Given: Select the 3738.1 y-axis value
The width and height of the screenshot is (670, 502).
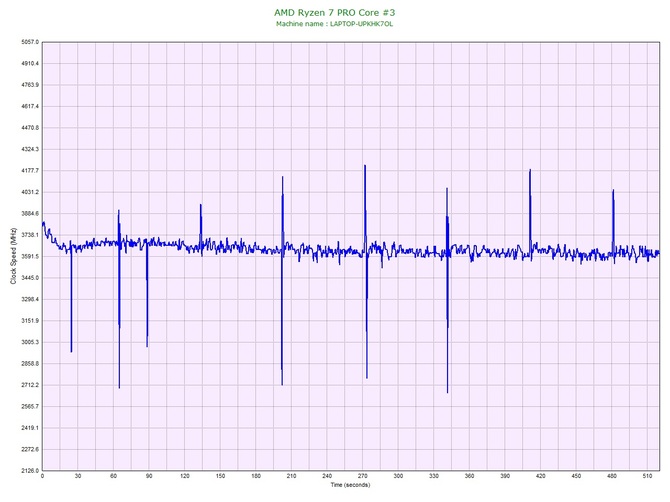Looking at the screenshot, I should coord(30,235).
